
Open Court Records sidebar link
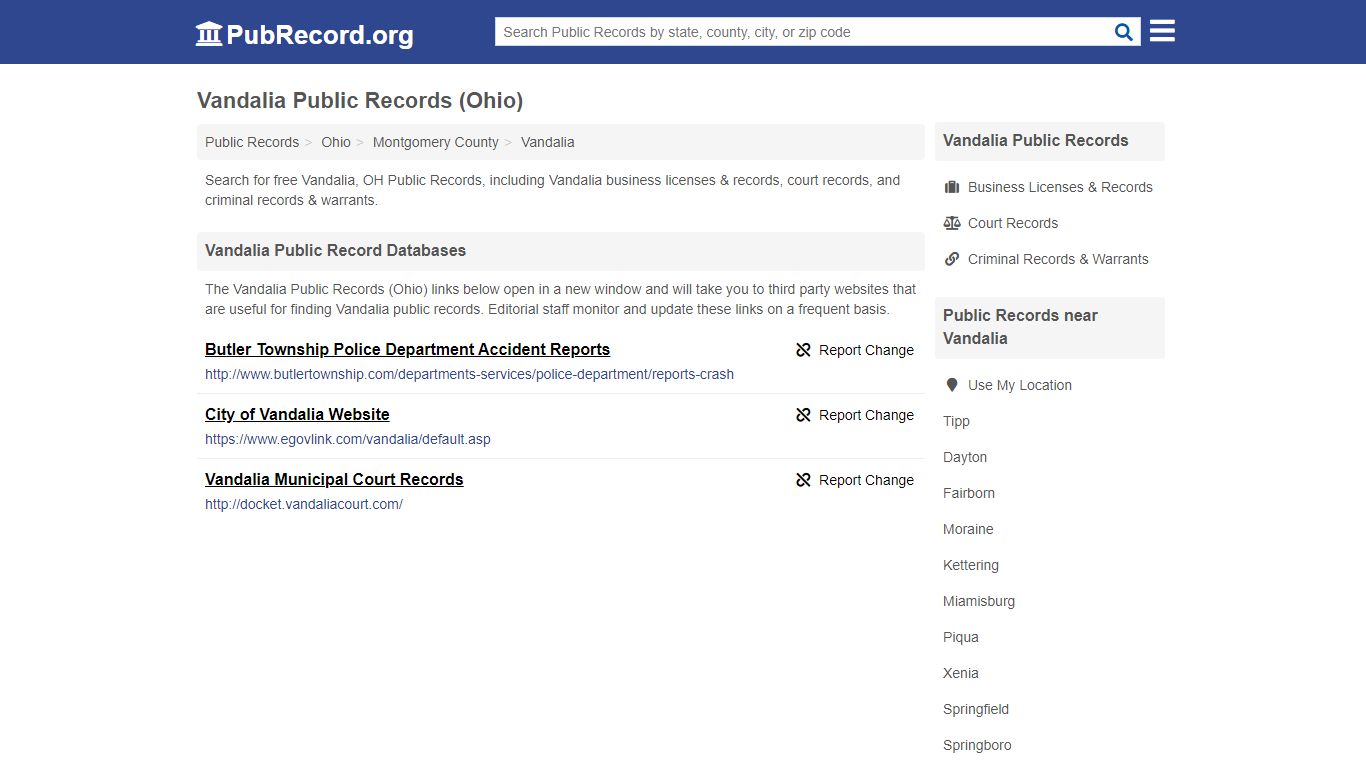tap(1013, 223)
